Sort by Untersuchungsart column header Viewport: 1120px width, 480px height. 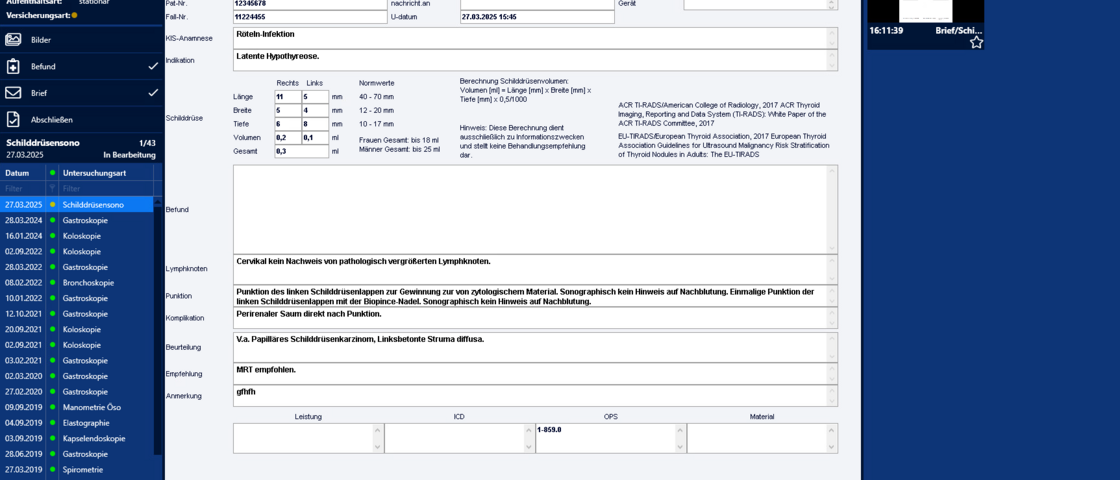click(106, 174)
